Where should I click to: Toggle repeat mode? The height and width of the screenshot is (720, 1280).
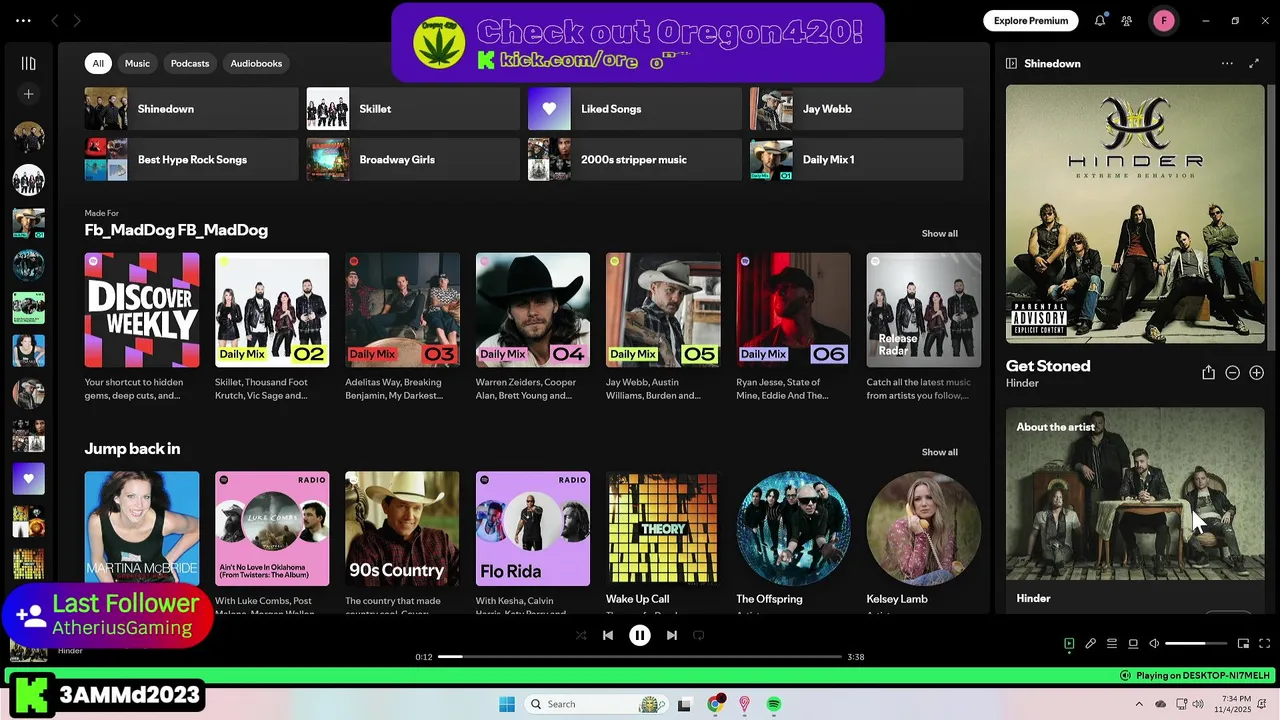click(x=699, y=635)
